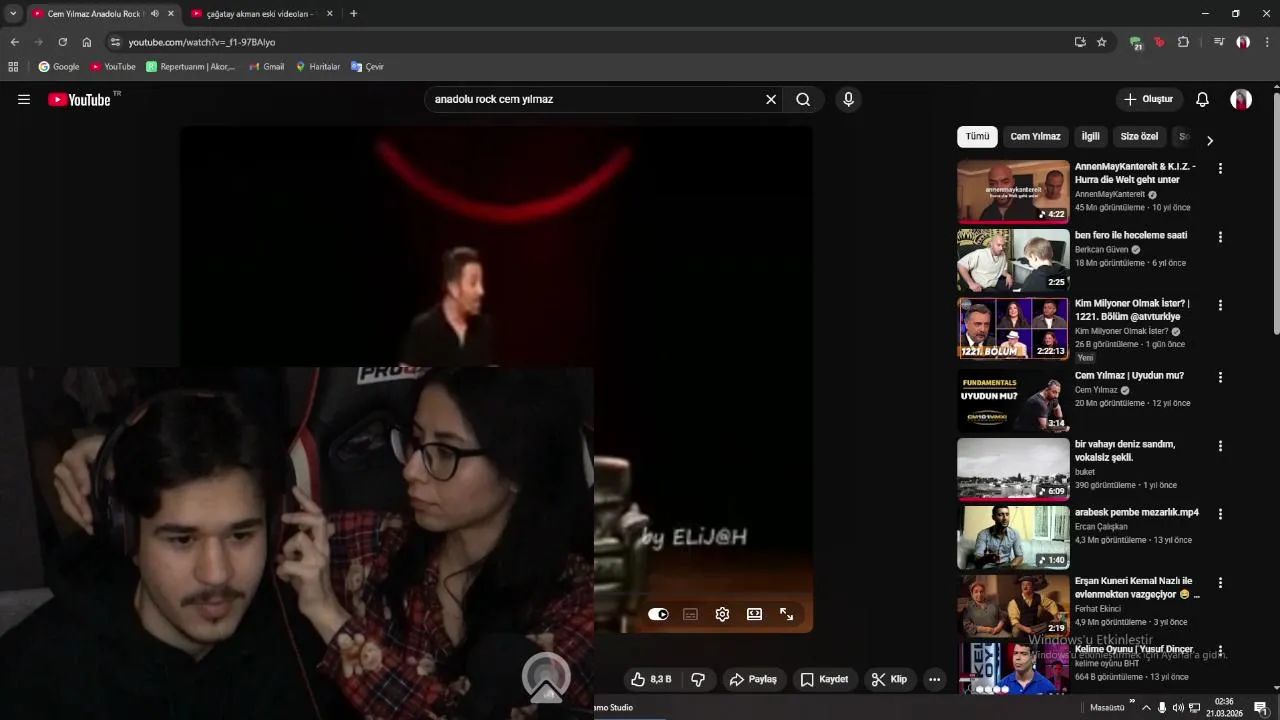
Task: Open the Google bookmark
Action: [59, 67]
